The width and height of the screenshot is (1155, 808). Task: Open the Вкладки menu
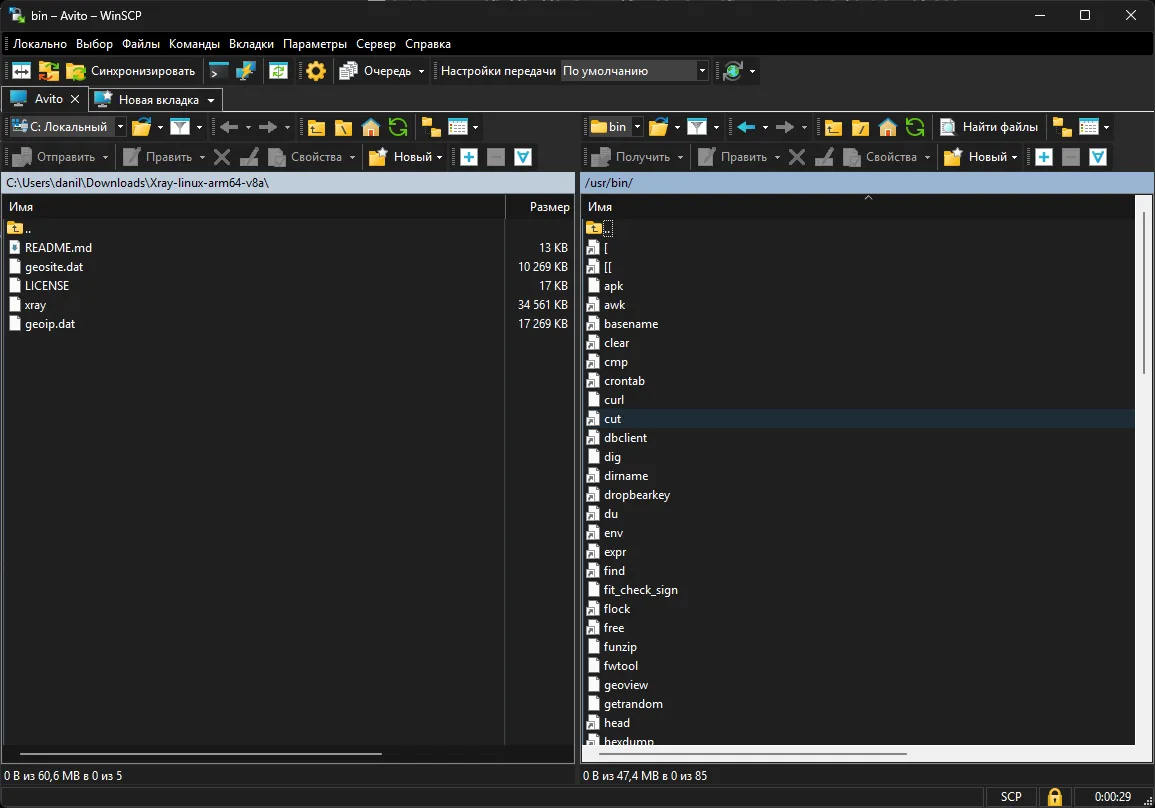click(251, 43)
